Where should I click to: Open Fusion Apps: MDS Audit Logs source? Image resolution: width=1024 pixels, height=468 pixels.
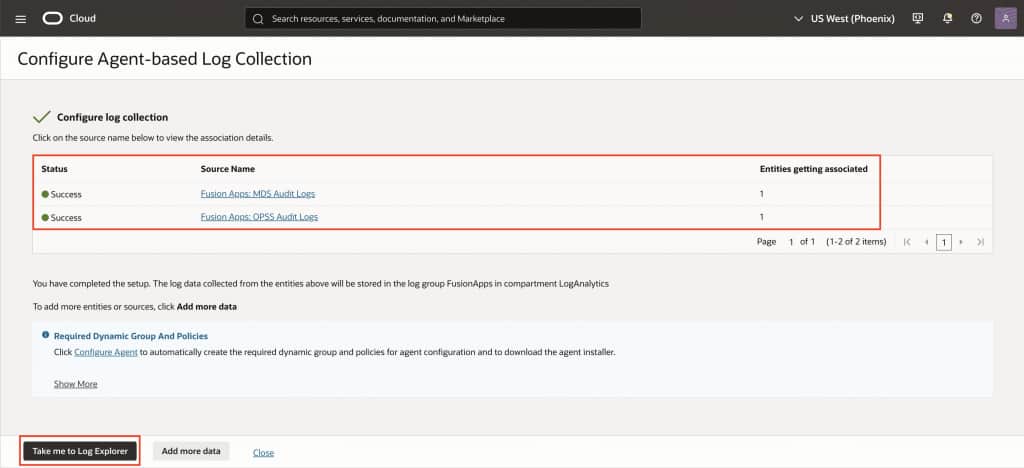click(258, 194)
